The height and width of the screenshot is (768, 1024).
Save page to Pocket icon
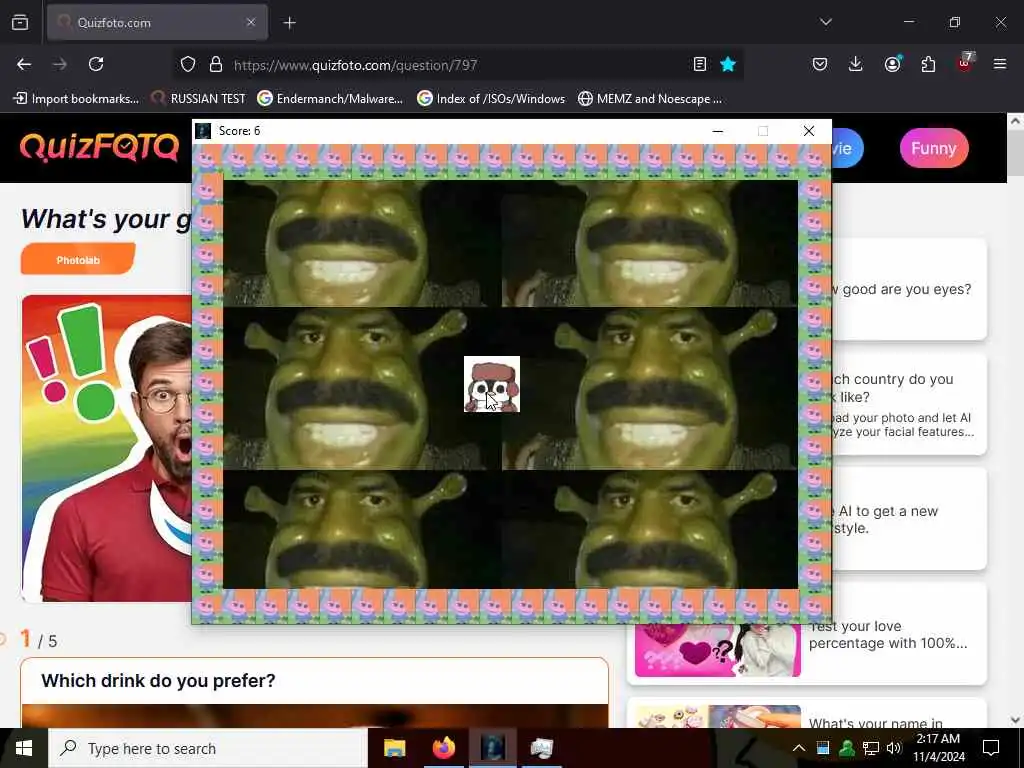(820, 64)
